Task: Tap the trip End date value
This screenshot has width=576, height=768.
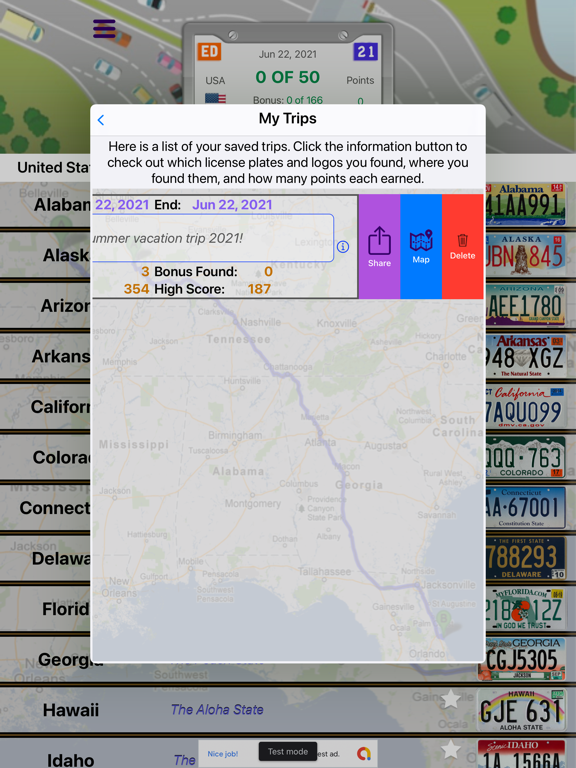Action: [x=232, y=205]
